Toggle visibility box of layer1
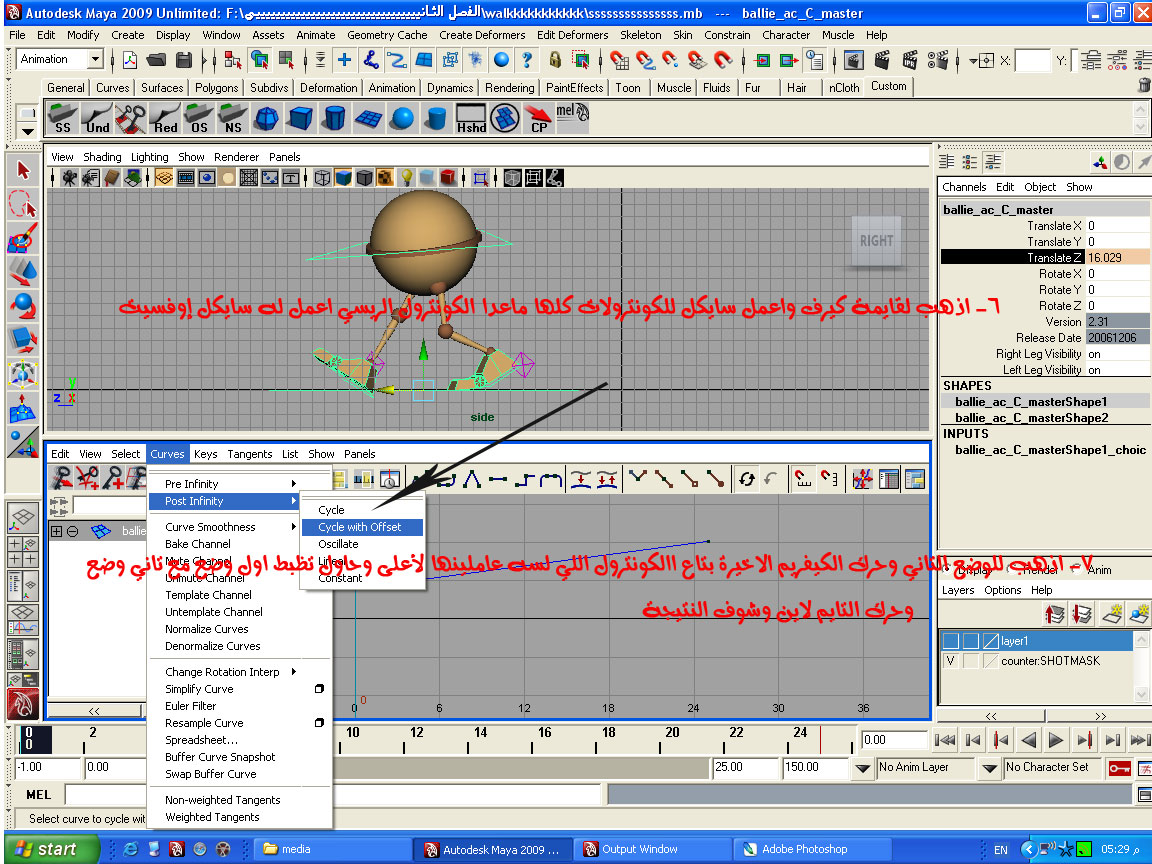The image size is (1152, 864). coord(951,641)
